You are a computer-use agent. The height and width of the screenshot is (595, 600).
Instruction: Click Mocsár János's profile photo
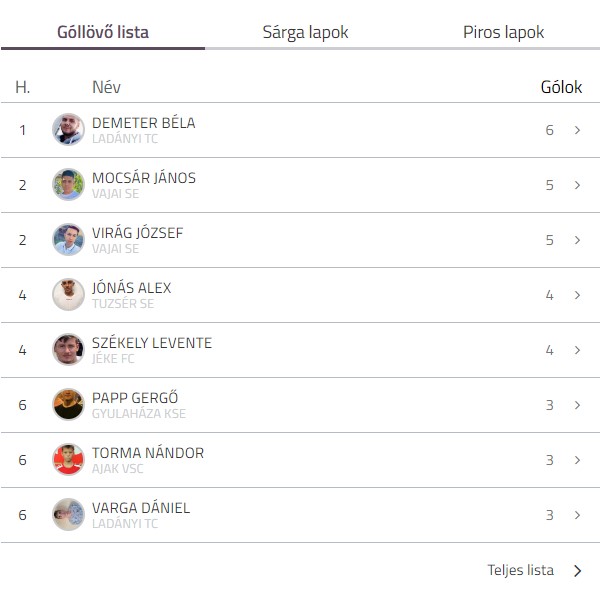68,184
